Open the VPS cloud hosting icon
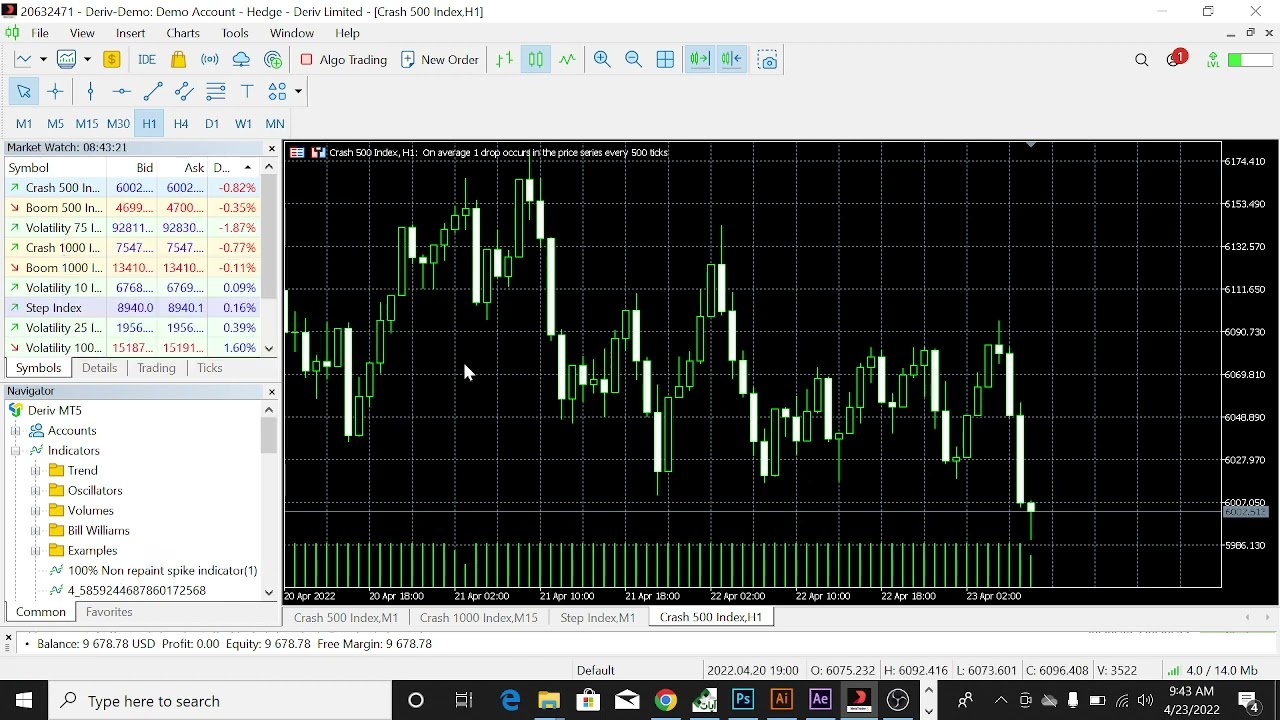 pyautogui.click(x=241, y=60)
